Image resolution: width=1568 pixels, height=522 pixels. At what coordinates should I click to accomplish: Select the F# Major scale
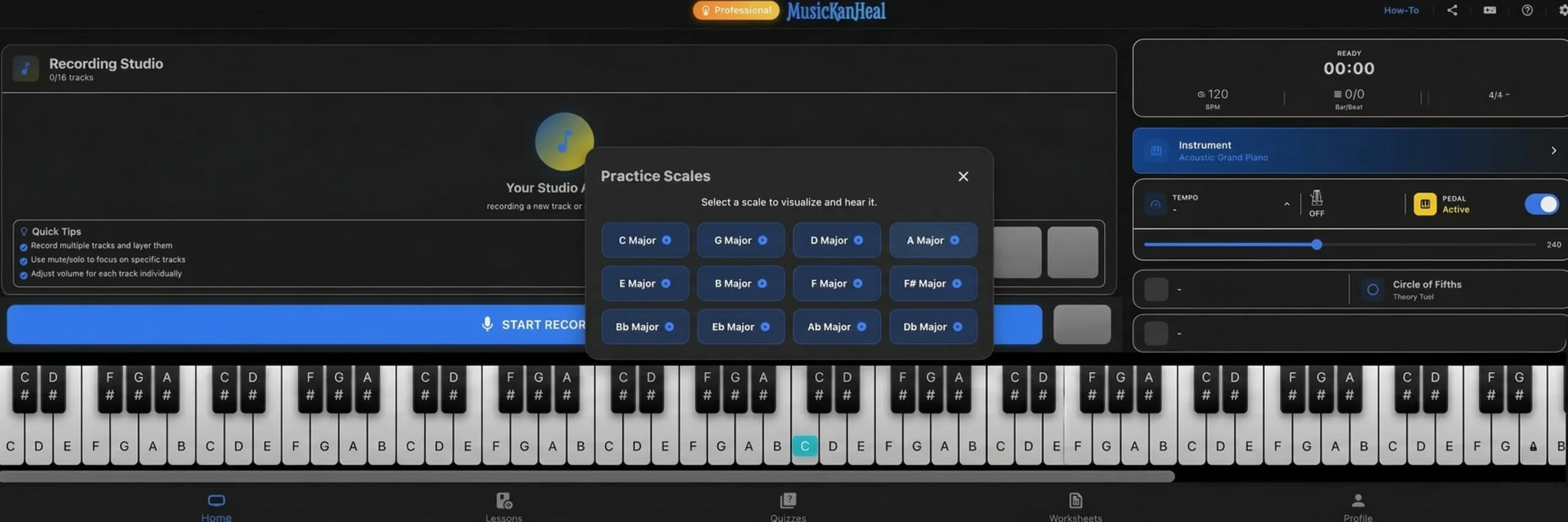coord(933,283)
